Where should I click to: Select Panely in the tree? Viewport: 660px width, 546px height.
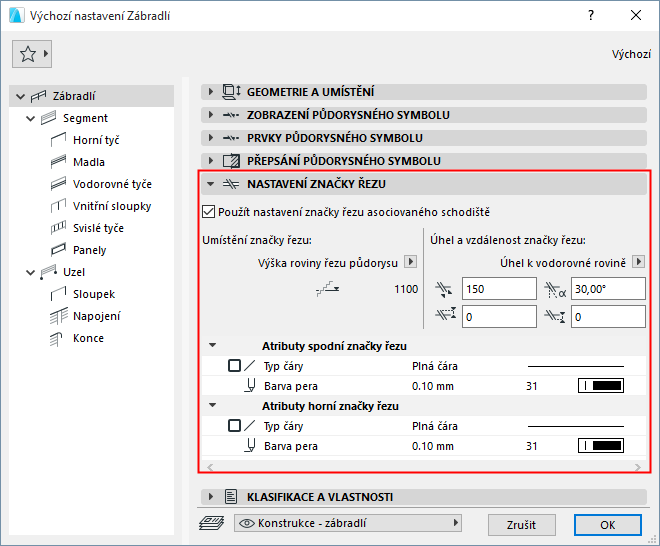pos(89,250)
